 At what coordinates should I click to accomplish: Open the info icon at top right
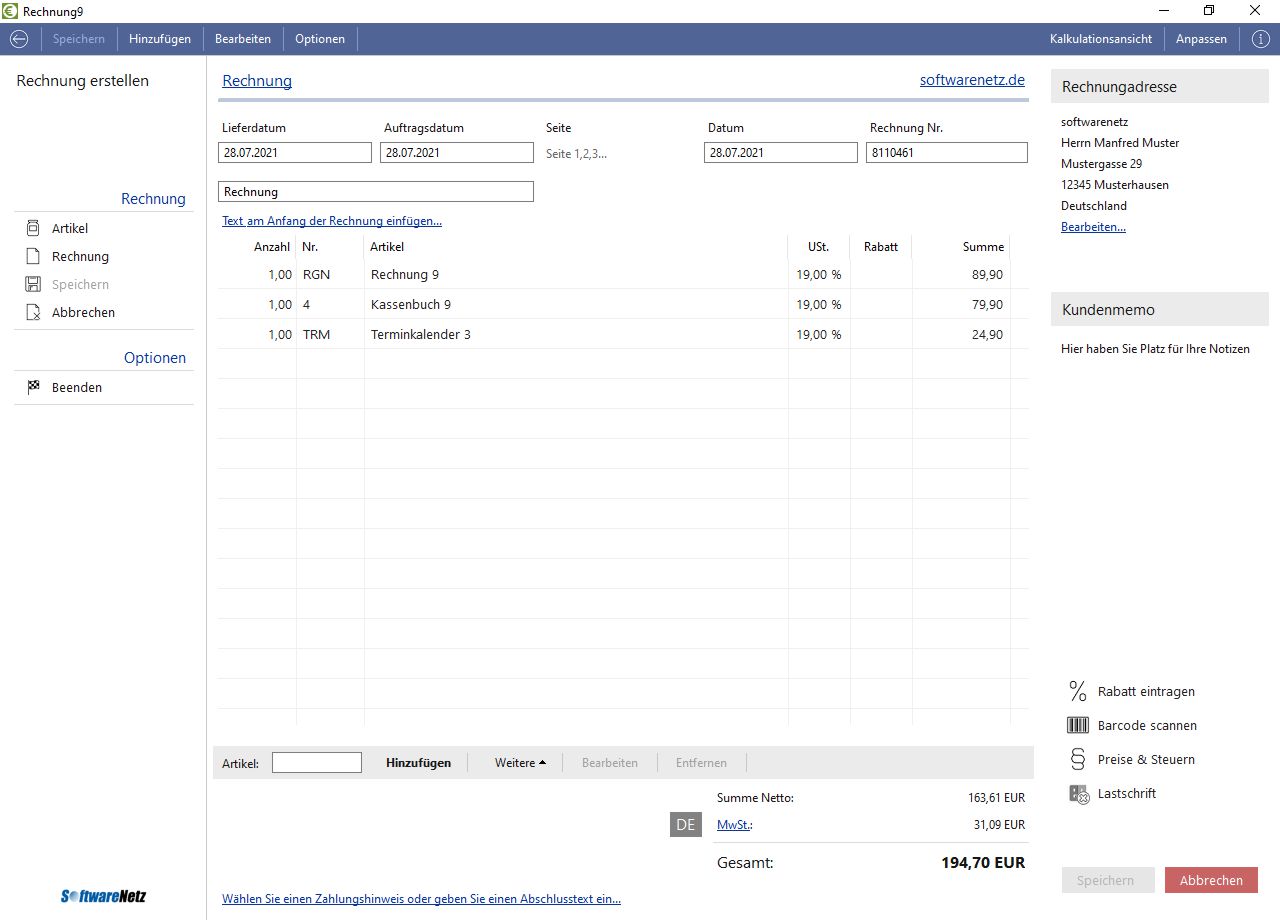pos(1260,39)
